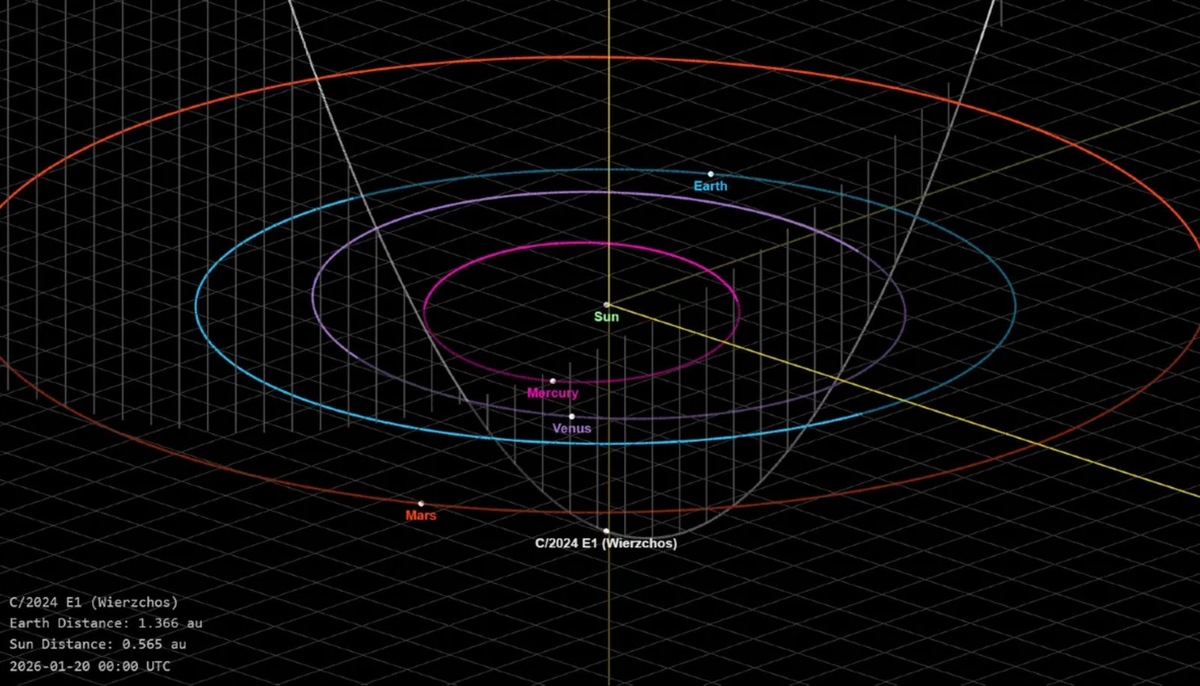
Task: Click the Sun's position marker
Action: 607,303
